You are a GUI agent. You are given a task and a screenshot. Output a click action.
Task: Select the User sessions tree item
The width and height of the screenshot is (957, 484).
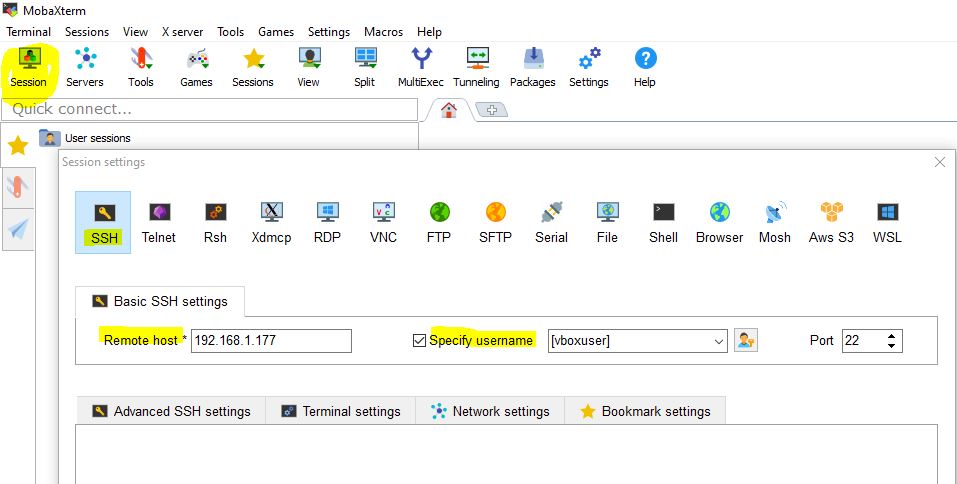[x=97, y=138]
